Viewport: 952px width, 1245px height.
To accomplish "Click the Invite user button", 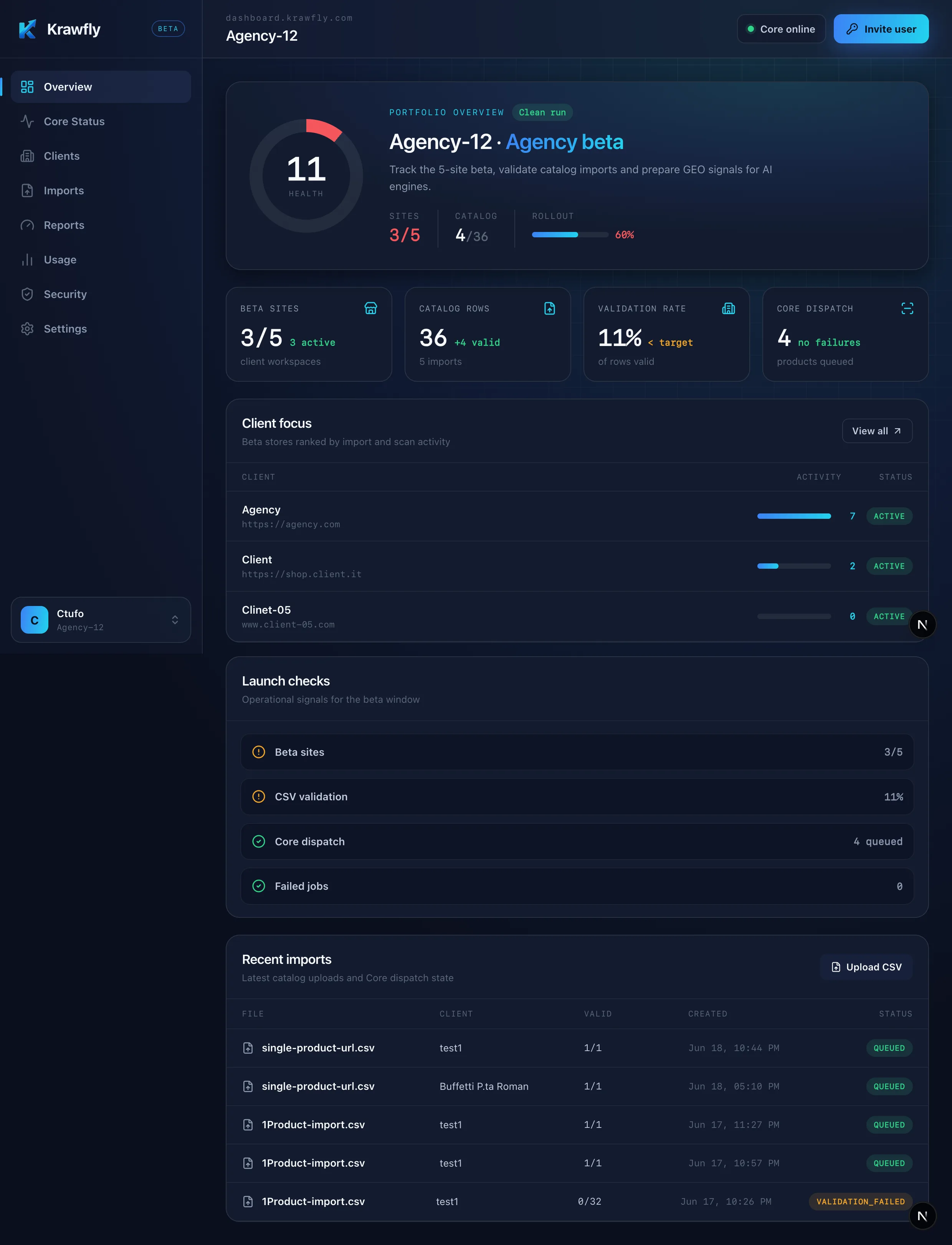I will [881, 29].
